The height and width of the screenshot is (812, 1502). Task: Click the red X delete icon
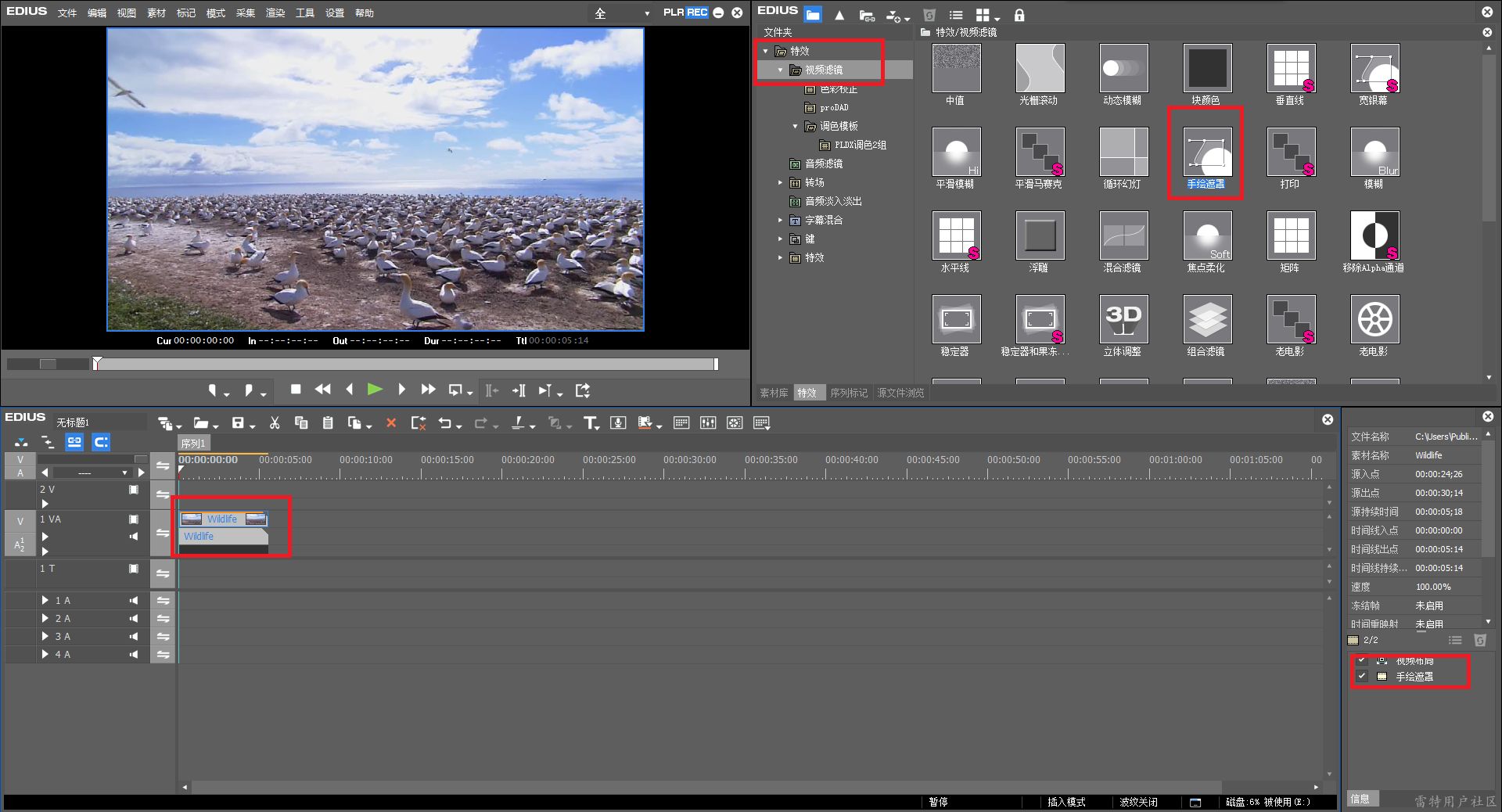click(391, 423)
